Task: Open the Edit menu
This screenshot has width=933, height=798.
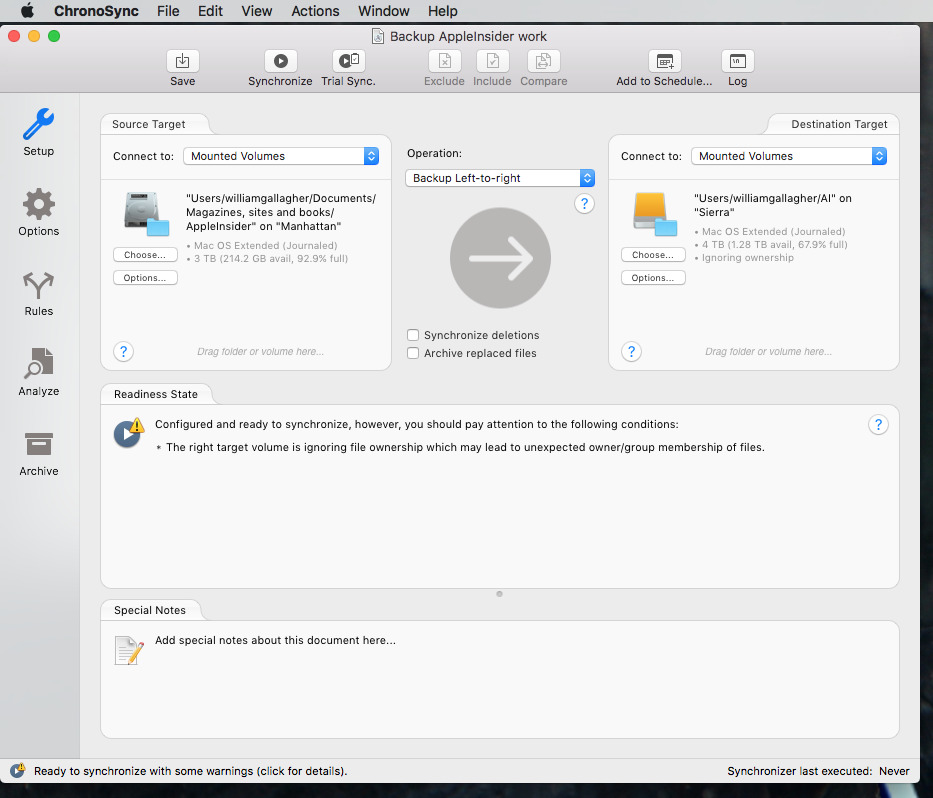Action: coord(210,11)
